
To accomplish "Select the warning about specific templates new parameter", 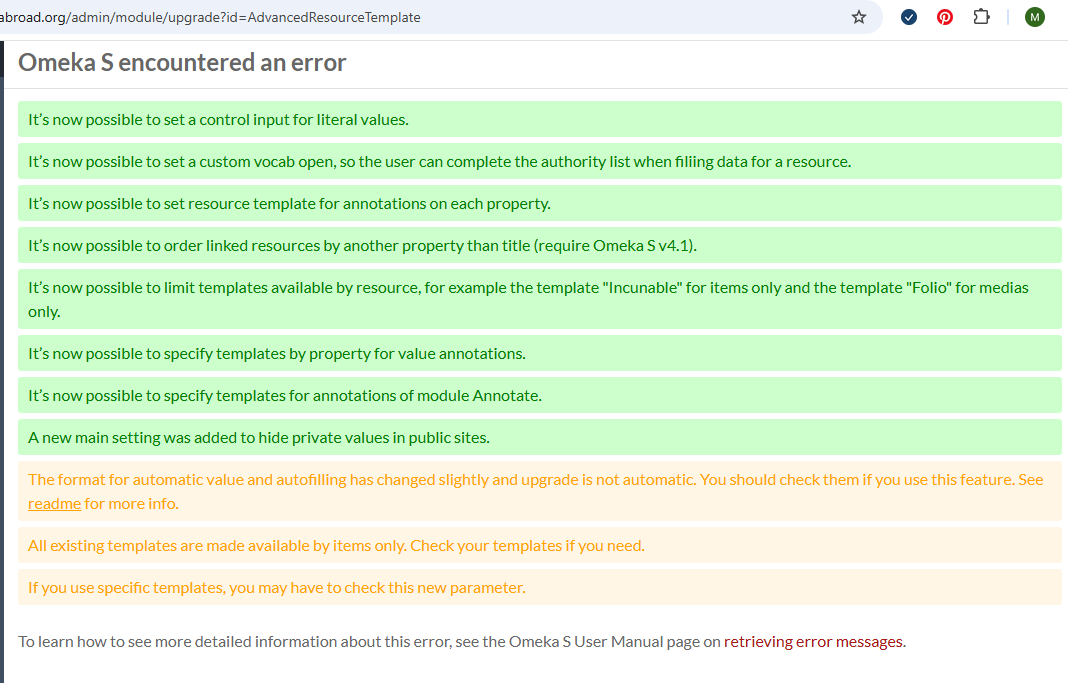I will [x=539, y=588].
